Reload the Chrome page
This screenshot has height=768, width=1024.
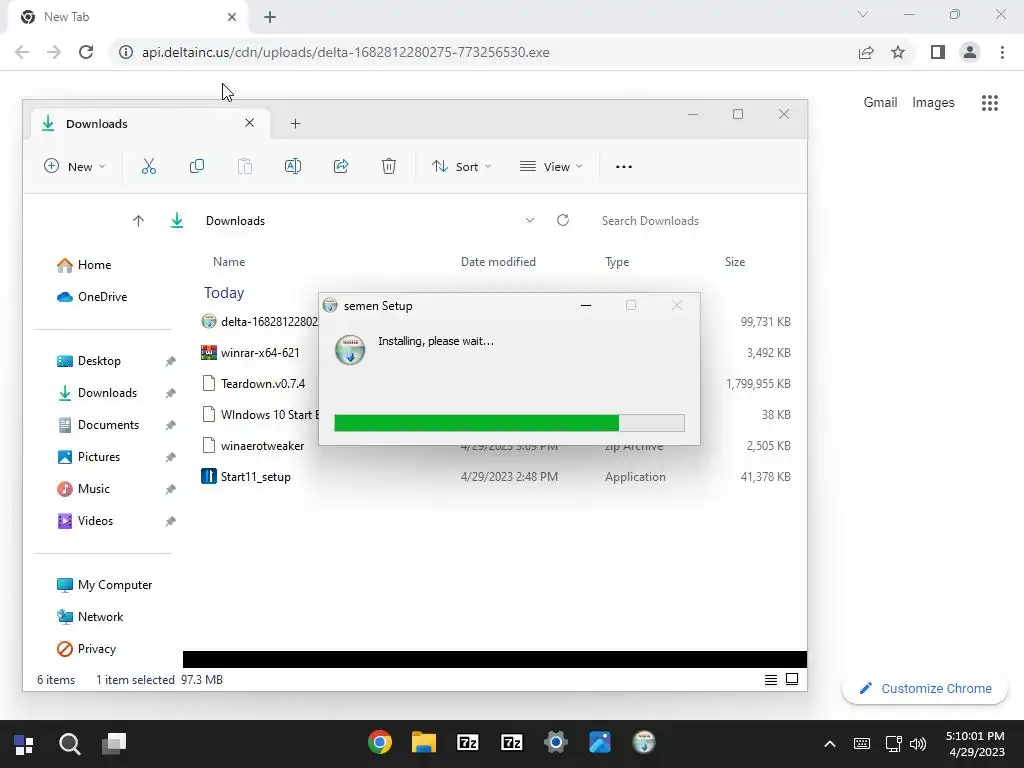[x=86, y=52]
